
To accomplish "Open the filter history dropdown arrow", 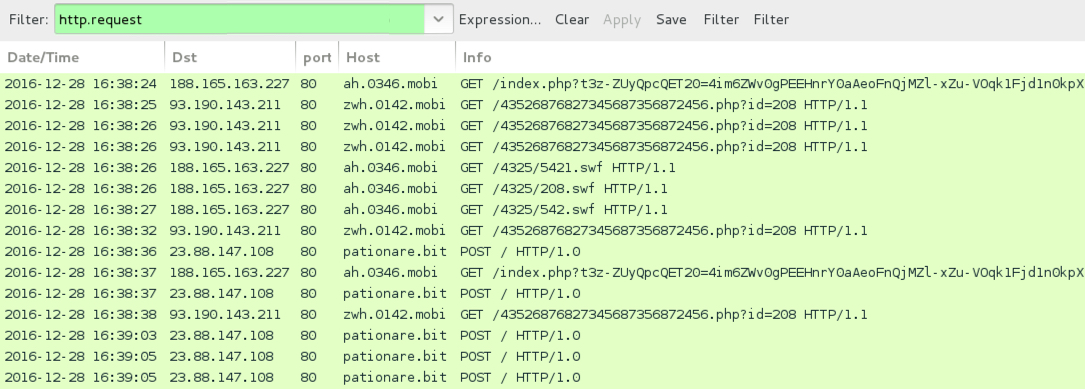I will (x=439, y=19).
